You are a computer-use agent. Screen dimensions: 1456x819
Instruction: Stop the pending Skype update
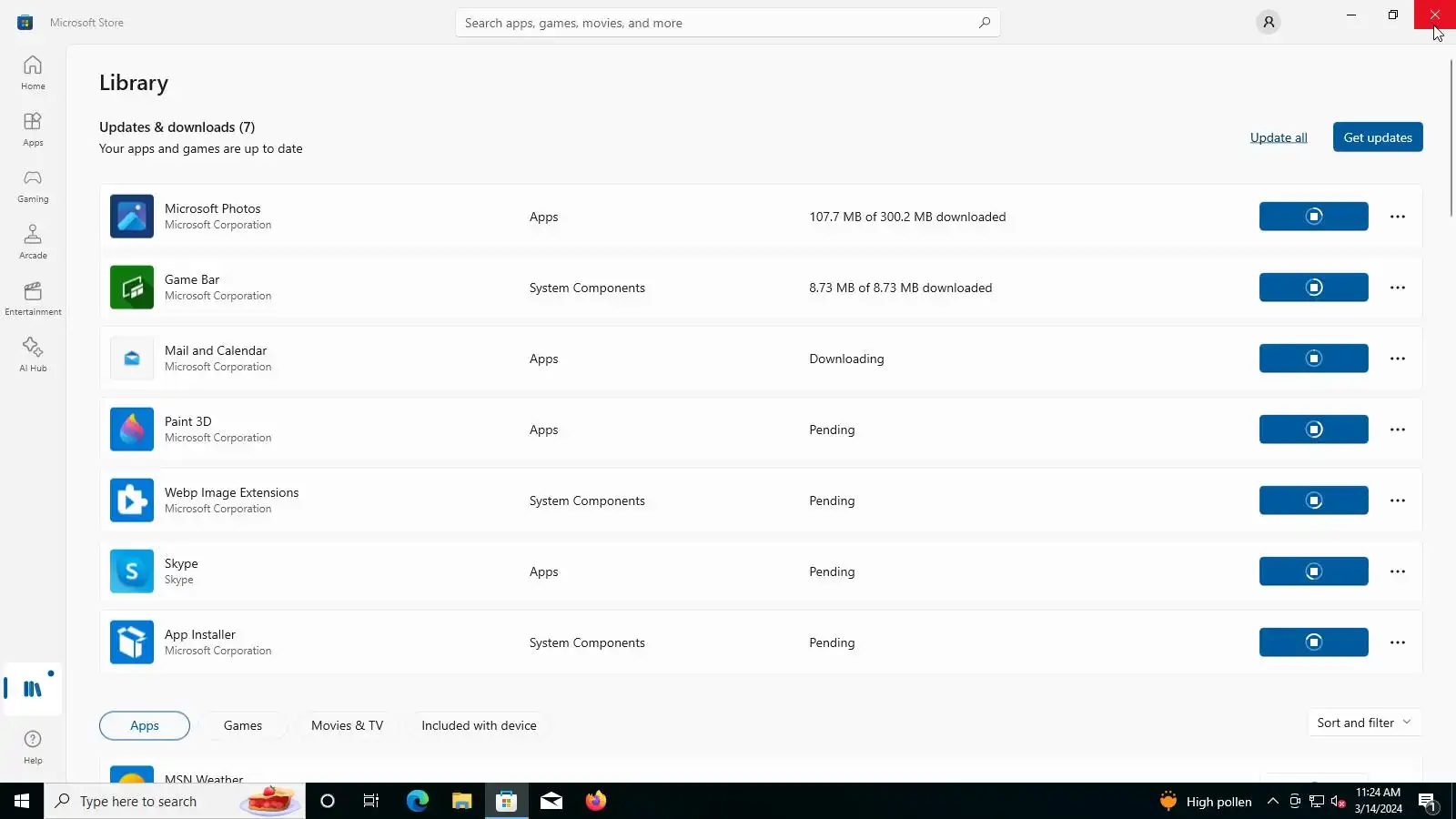pos(1313,571)
